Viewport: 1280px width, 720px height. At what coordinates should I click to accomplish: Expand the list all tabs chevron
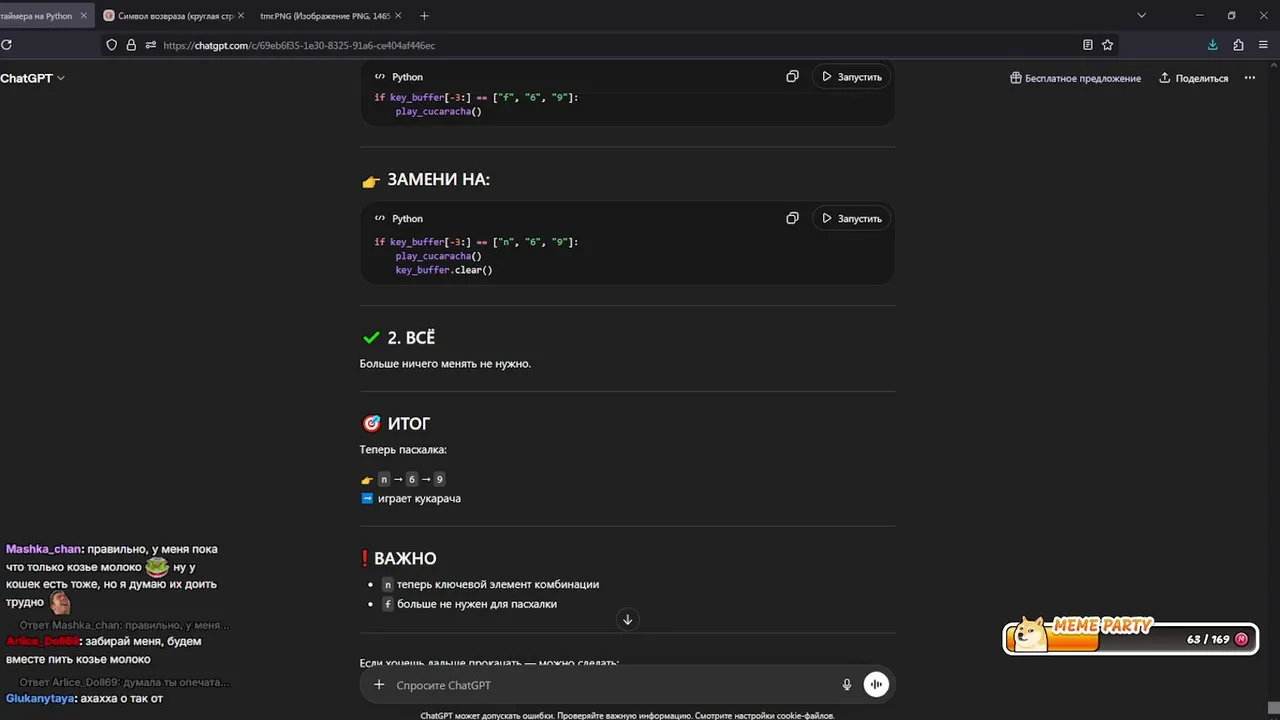[x=1141, y=16]
